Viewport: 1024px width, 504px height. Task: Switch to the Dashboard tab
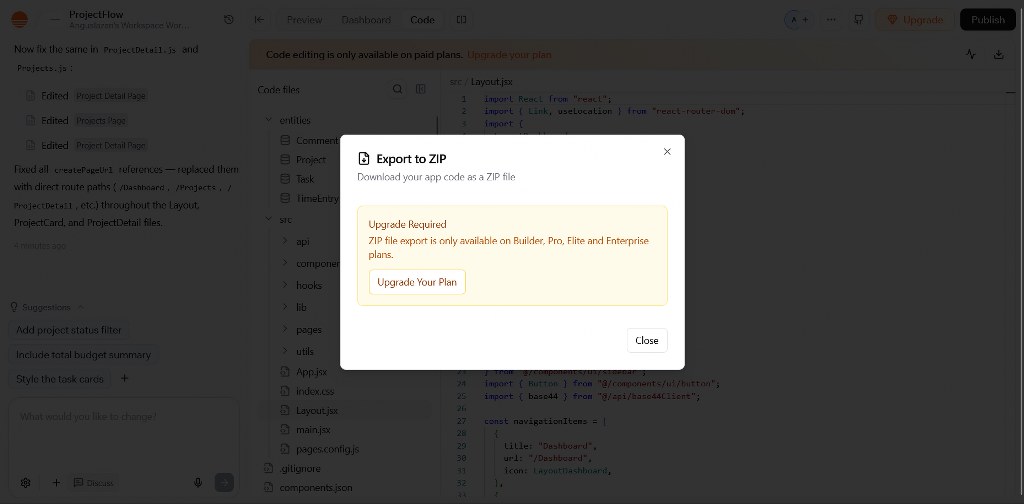pyautogui.click(x=366, y=20)
